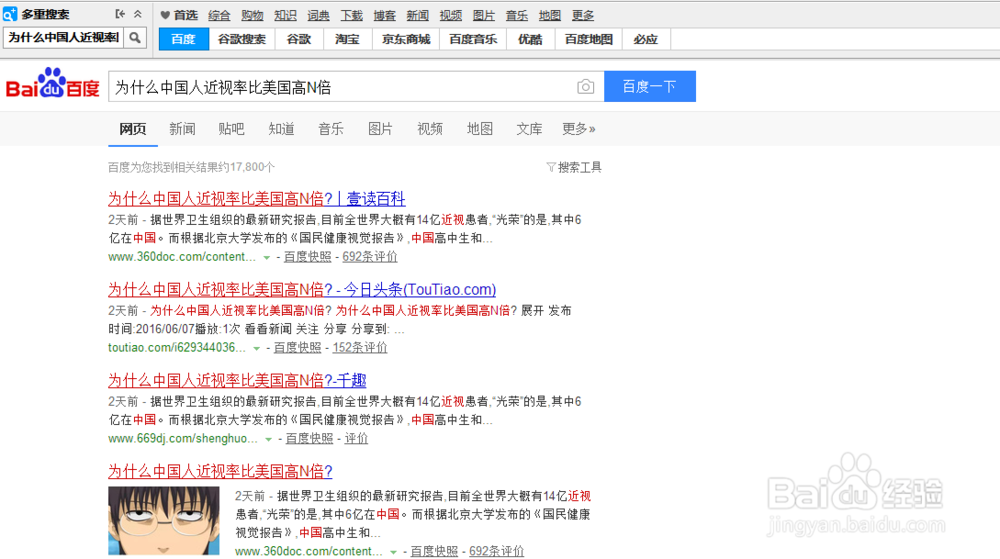
Task: Select the 视频 category in top bar
Action: [451, 15]
